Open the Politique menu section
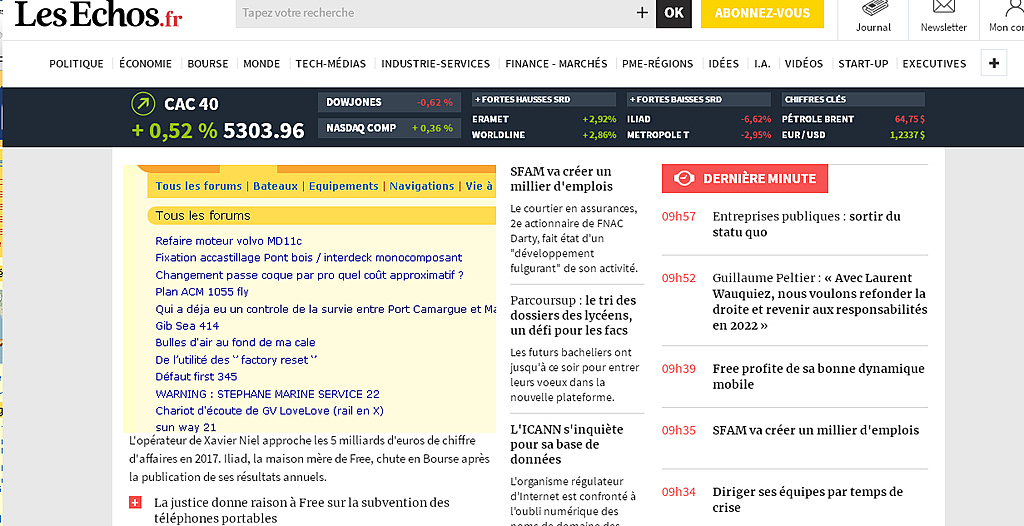Viewport: 1024px width, 526px height. coord(76,63)
